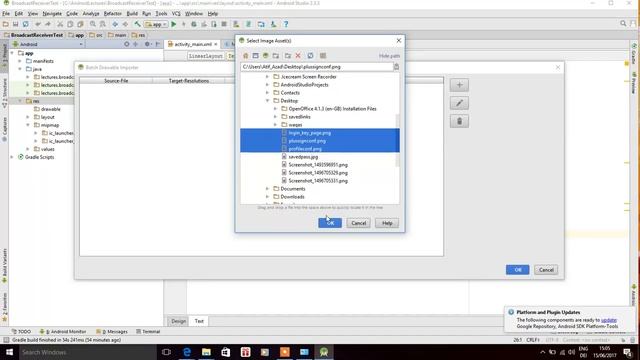Click Cancel in Batch Drawable Importer dialog
640x360 pixels.
pyautogui.click(x=546, y=270)
